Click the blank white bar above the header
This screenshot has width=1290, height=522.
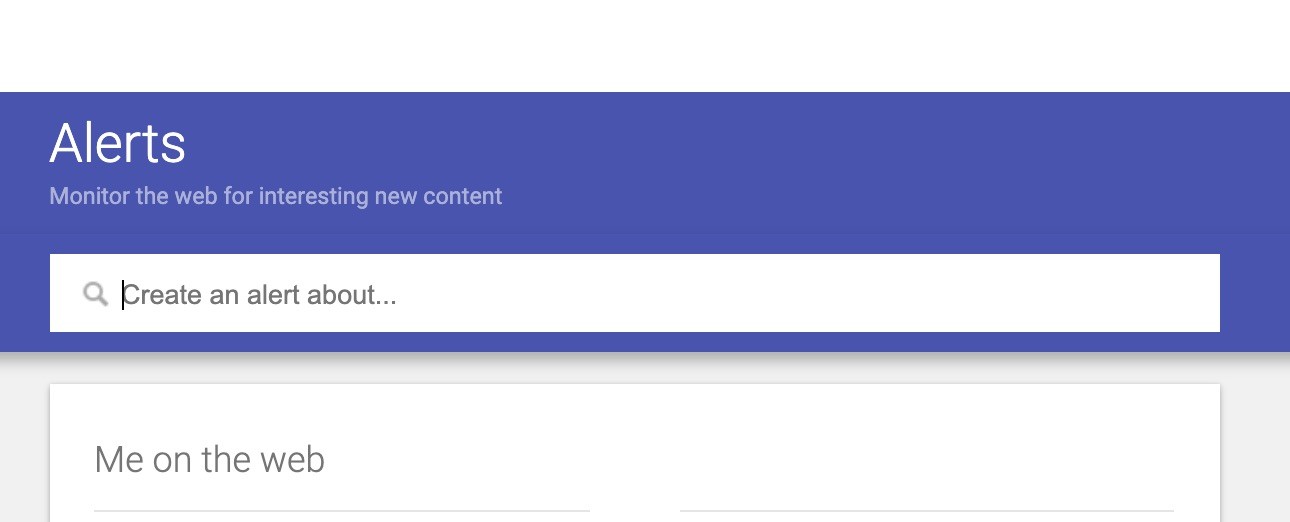(645, 45)
